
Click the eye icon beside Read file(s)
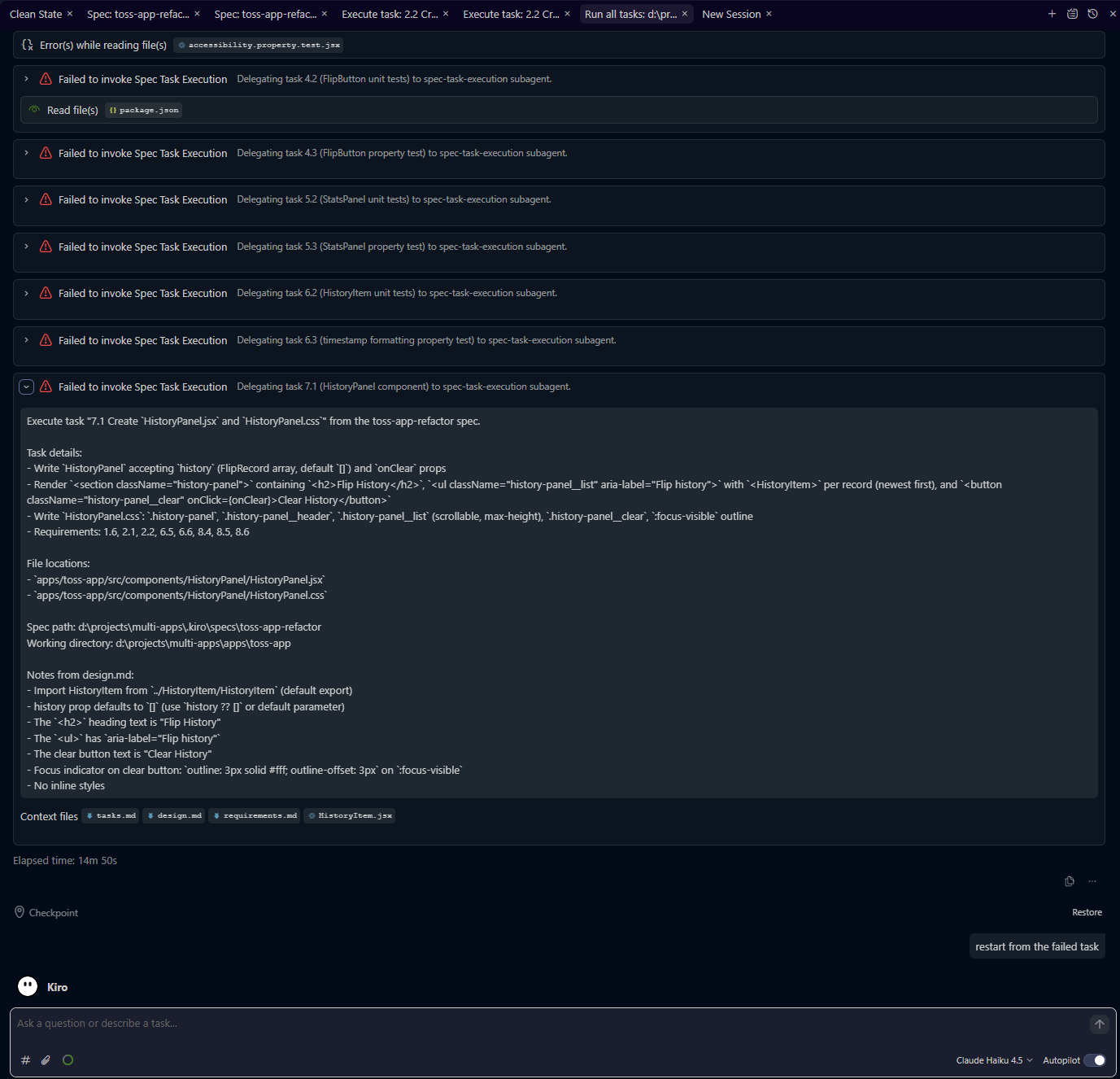point(34,110)
